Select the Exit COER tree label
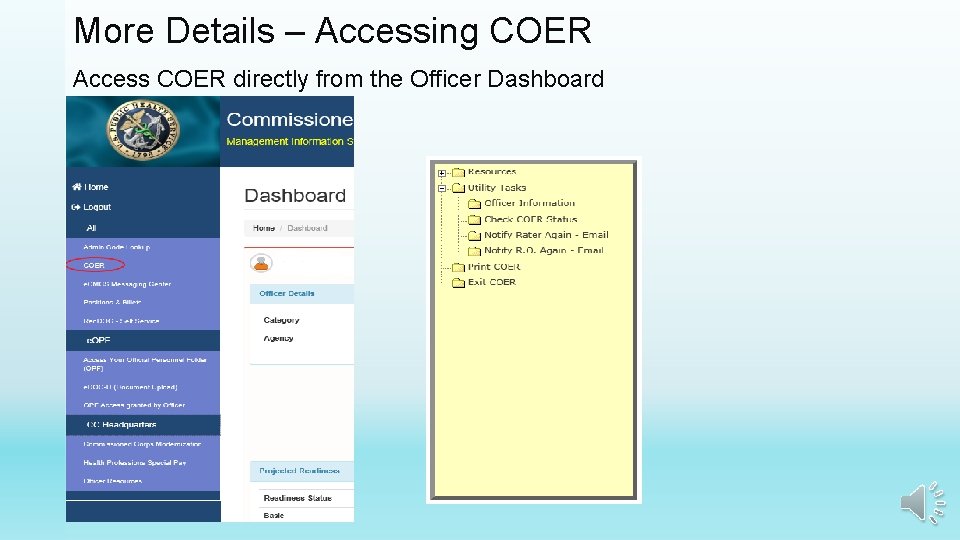 click(492, 282)
